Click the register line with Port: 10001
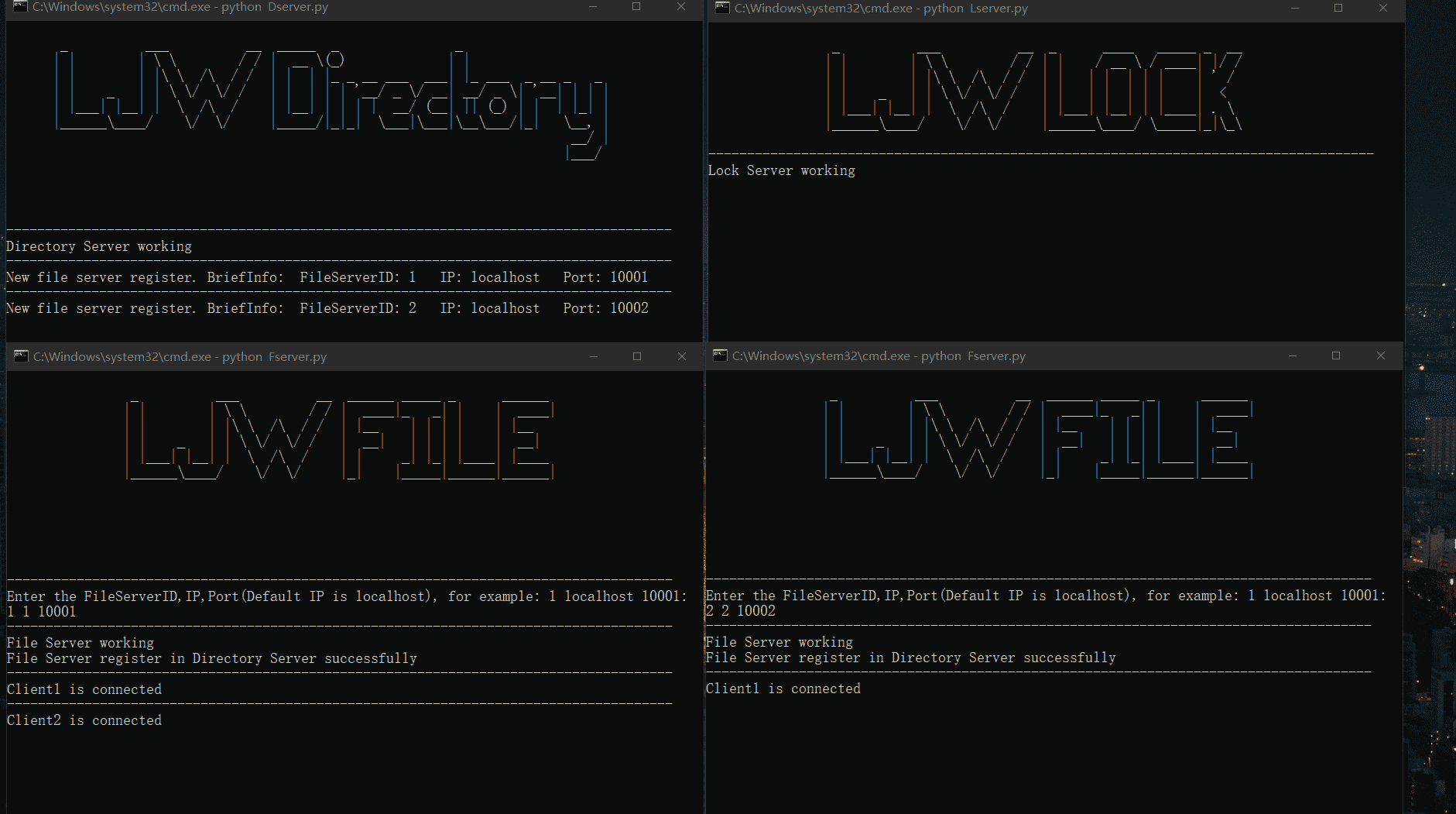 tap(327, 277)
